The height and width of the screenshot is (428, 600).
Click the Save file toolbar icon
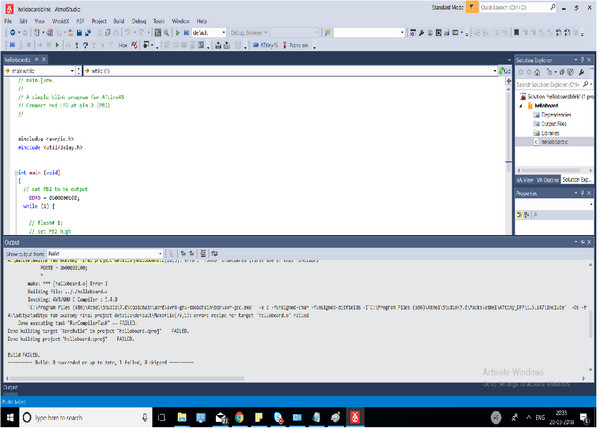[x=79, y=33]
